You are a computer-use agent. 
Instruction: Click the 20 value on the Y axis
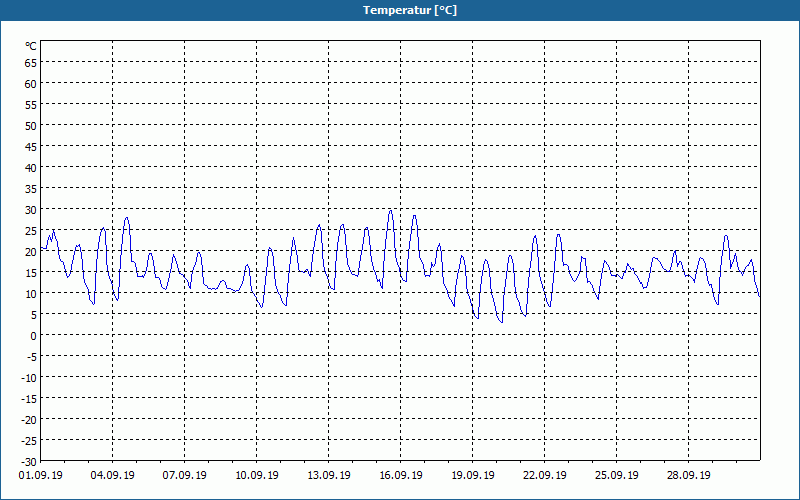click(31, 252)
